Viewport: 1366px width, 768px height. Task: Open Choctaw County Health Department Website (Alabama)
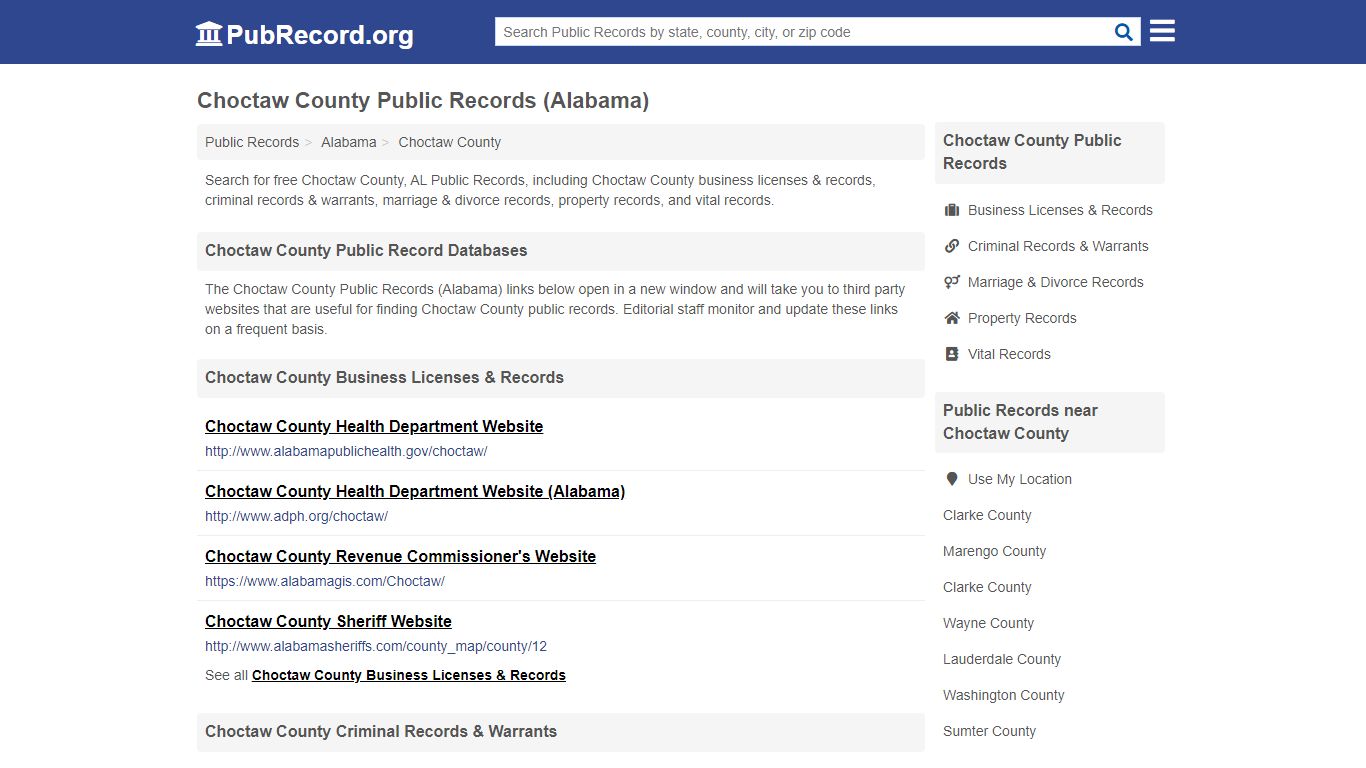click(x=415, y=491)
